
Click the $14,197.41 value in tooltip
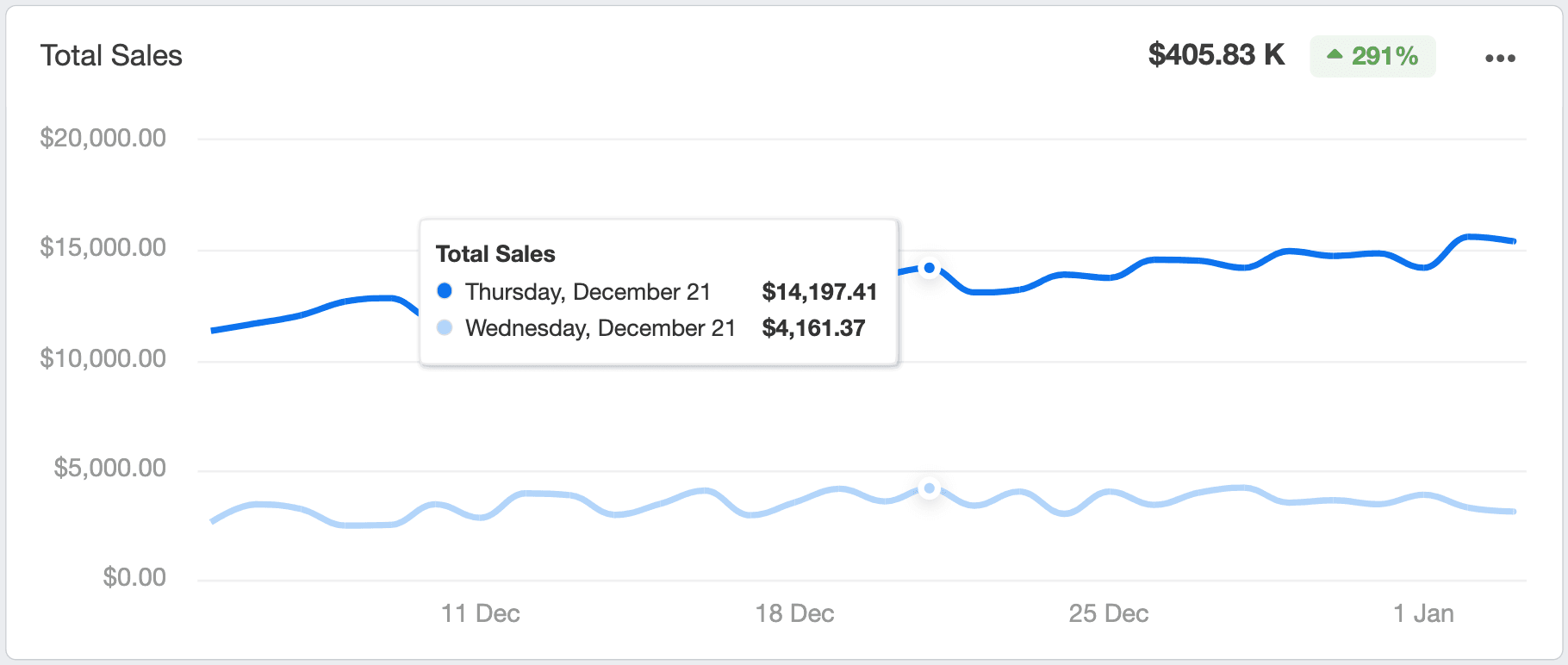[819, 292]
